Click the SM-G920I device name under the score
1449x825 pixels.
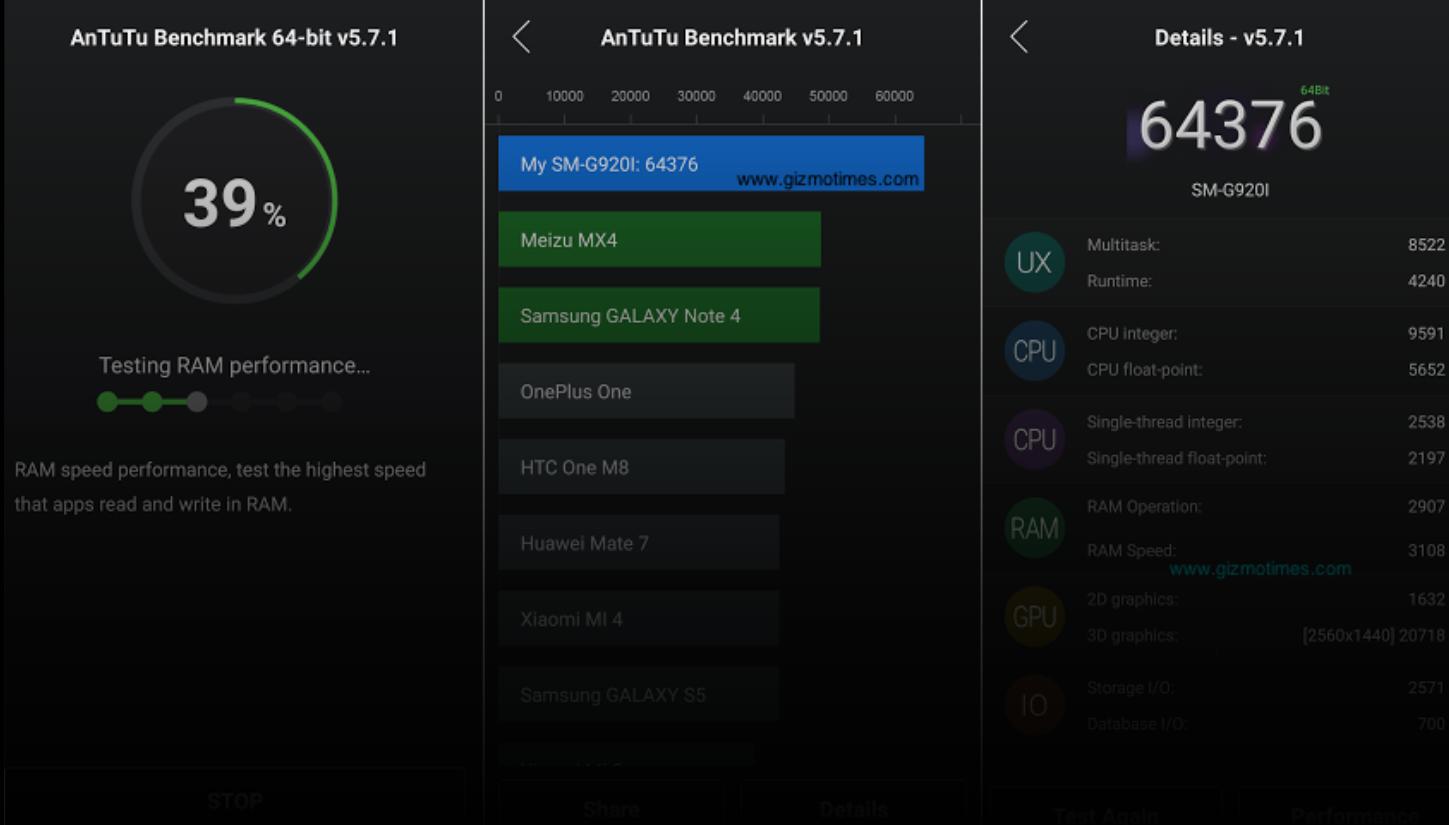pyautogui.click(x=1230, y=190)
